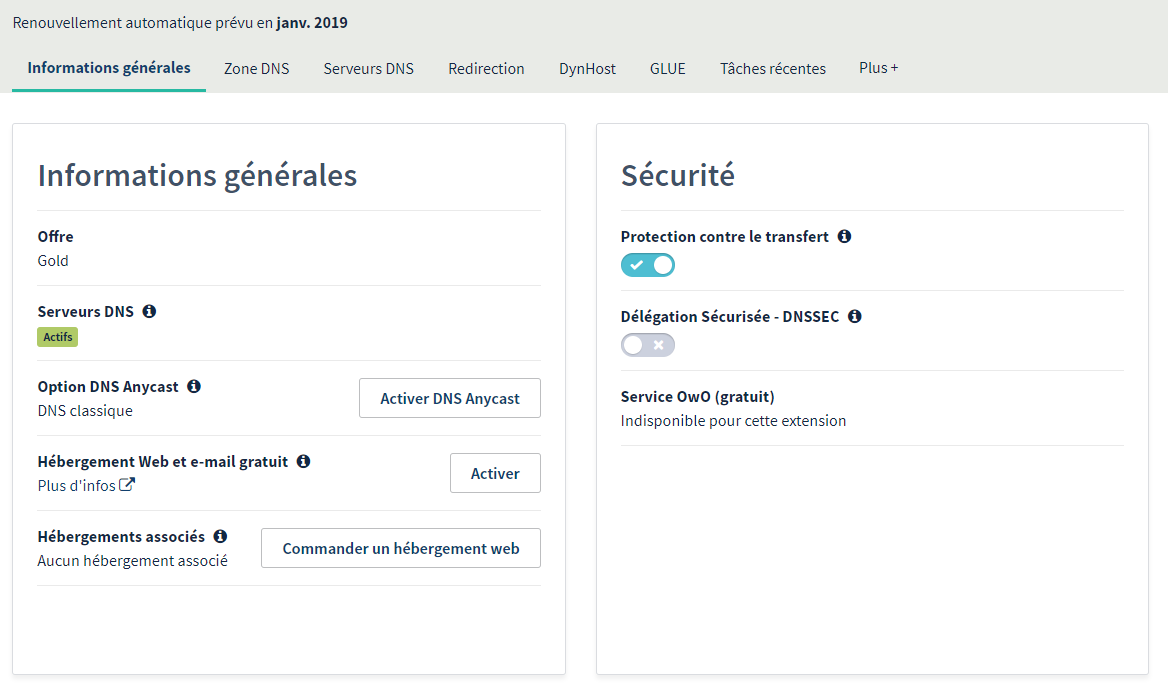This screenshot has width=1168, height=684.
Task: Click external link icon after Plus d'infos
Action: [x=127, y=485]
